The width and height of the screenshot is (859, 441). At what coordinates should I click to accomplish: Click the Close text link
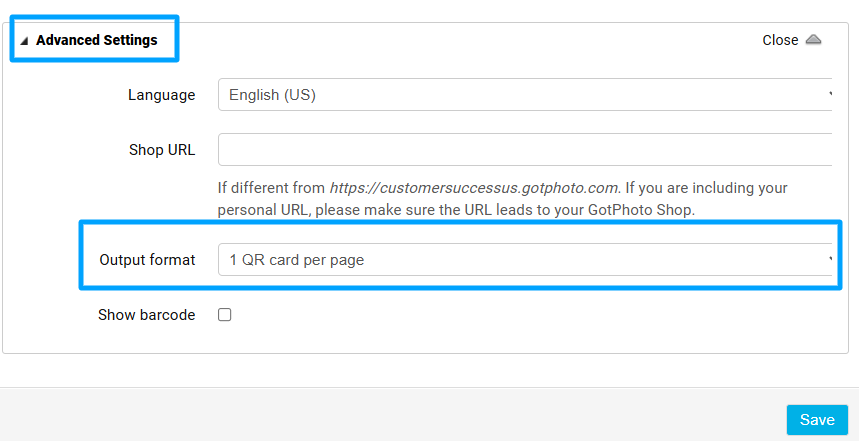pos(780,40)
